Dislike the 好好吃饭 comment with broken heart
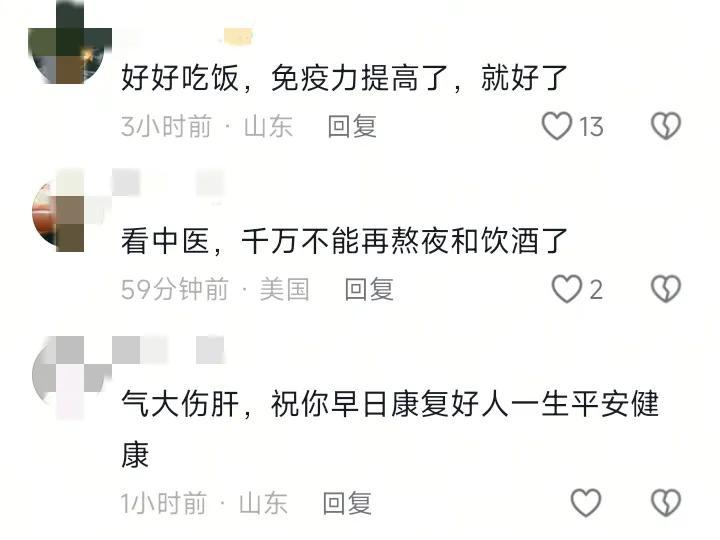 point(666,125)
